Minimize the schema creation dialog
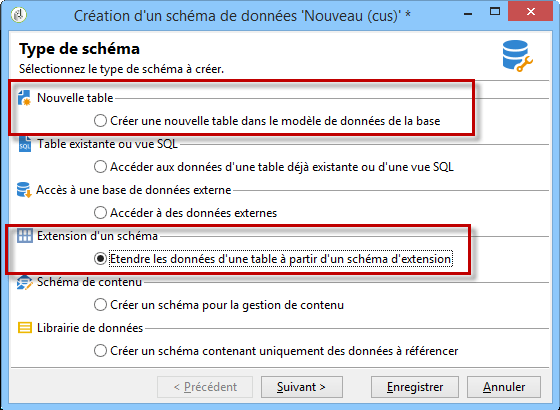The width and height of the screenshot is (560, 410). [x=468, y=14]
